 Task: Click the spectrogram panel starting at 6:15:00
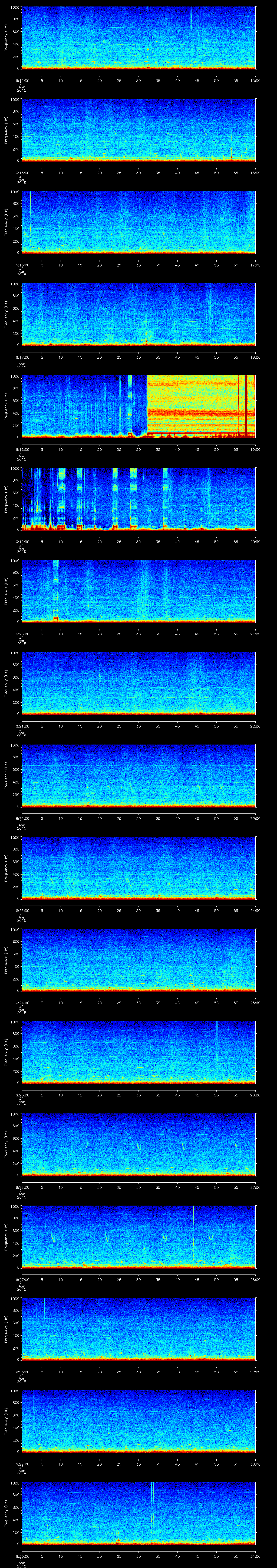pos(139,130)
